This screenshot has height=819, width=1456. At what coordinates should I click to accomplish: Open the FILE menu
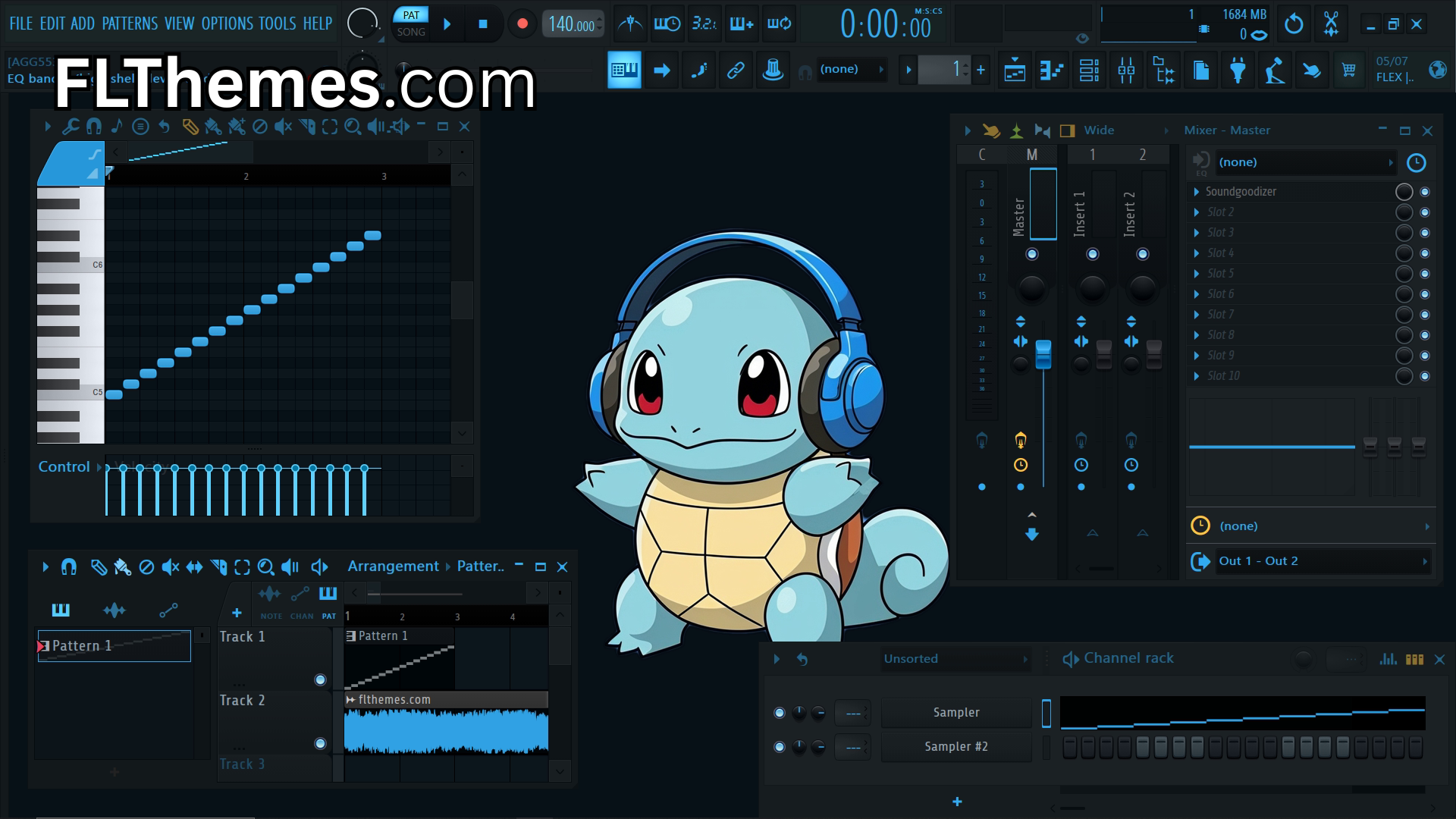20,24
